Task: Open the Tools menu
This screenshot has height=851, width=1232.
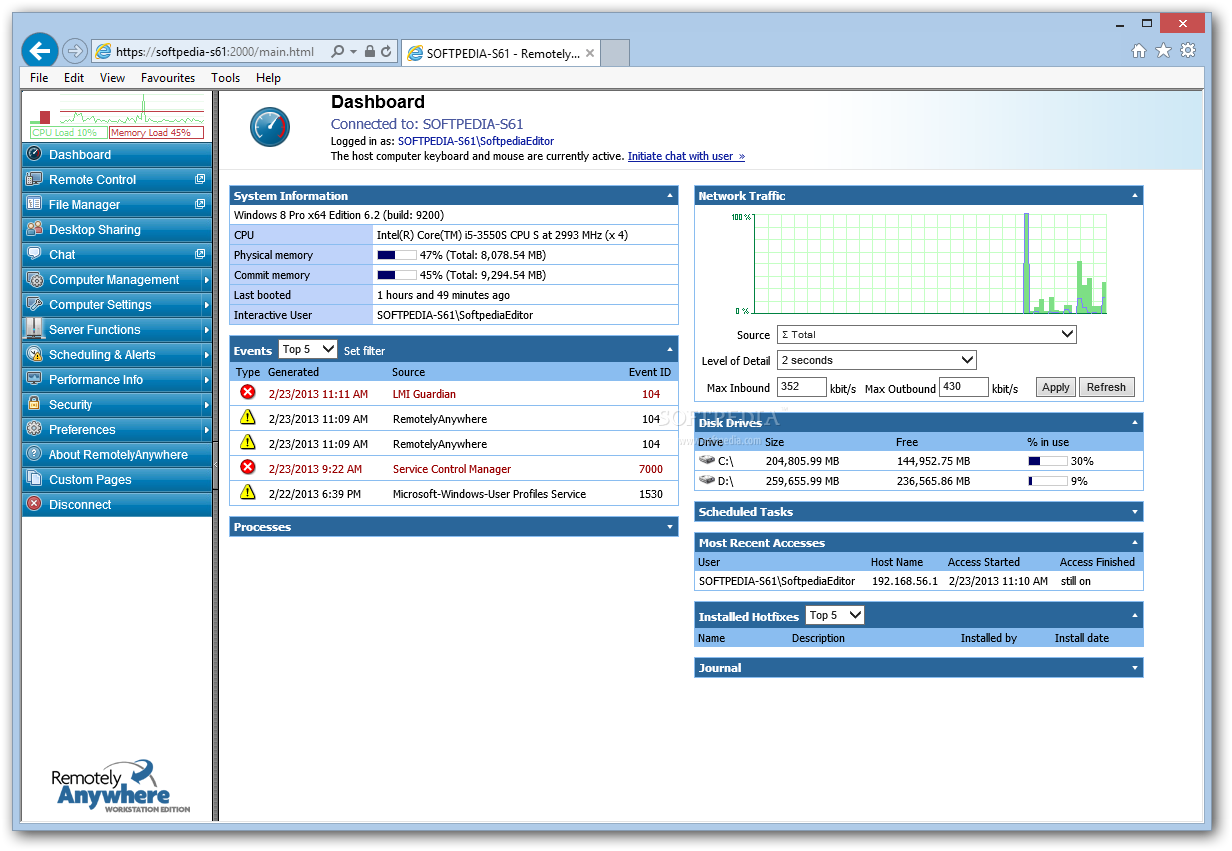Action: pos(225,78)
